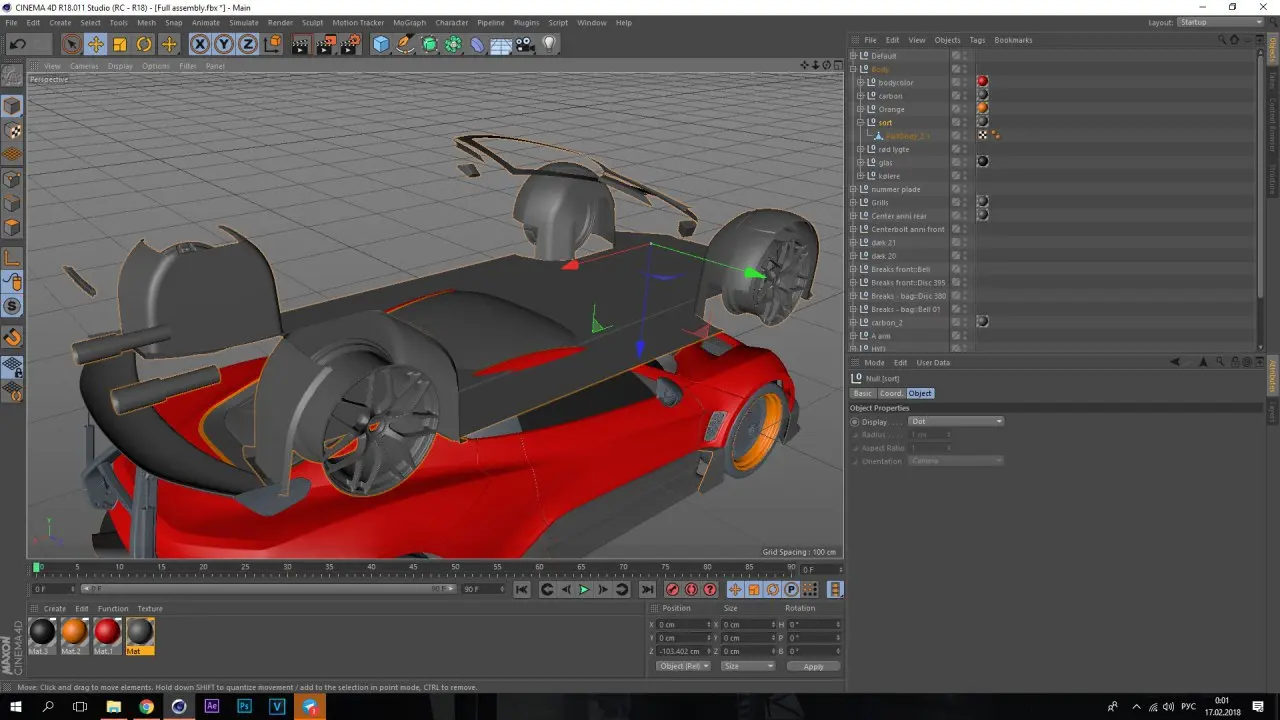Toggle visibility dots for bodycolor
Viewport: 1280px width, 720px height.
[965, 82]
